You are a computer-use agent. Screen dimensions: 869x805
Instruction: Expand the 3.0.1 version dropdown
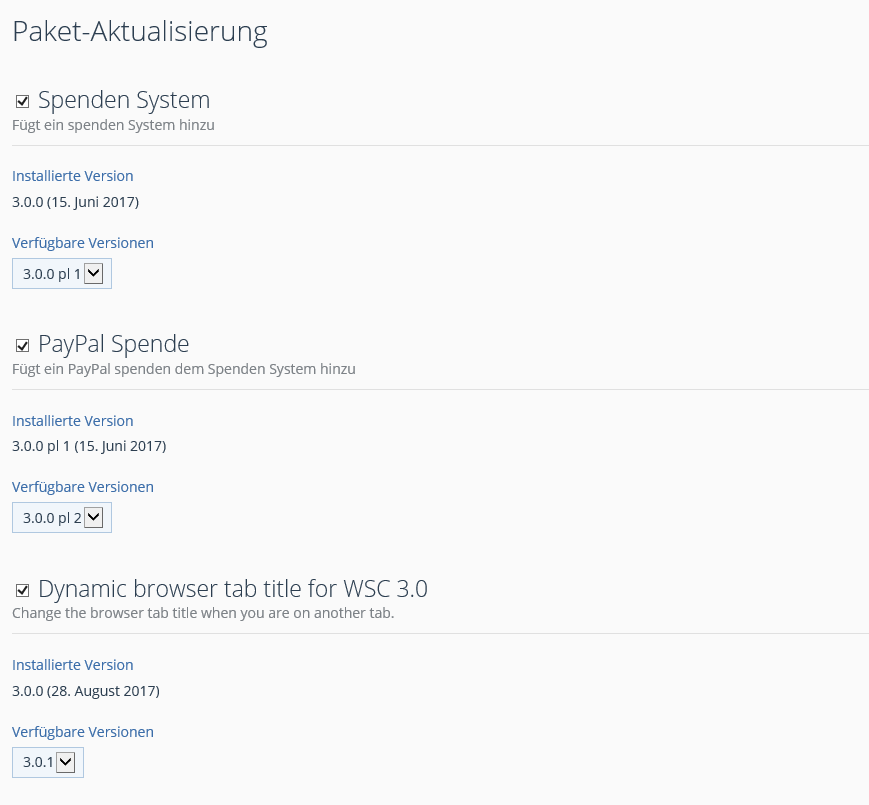[x=48, y=762]
